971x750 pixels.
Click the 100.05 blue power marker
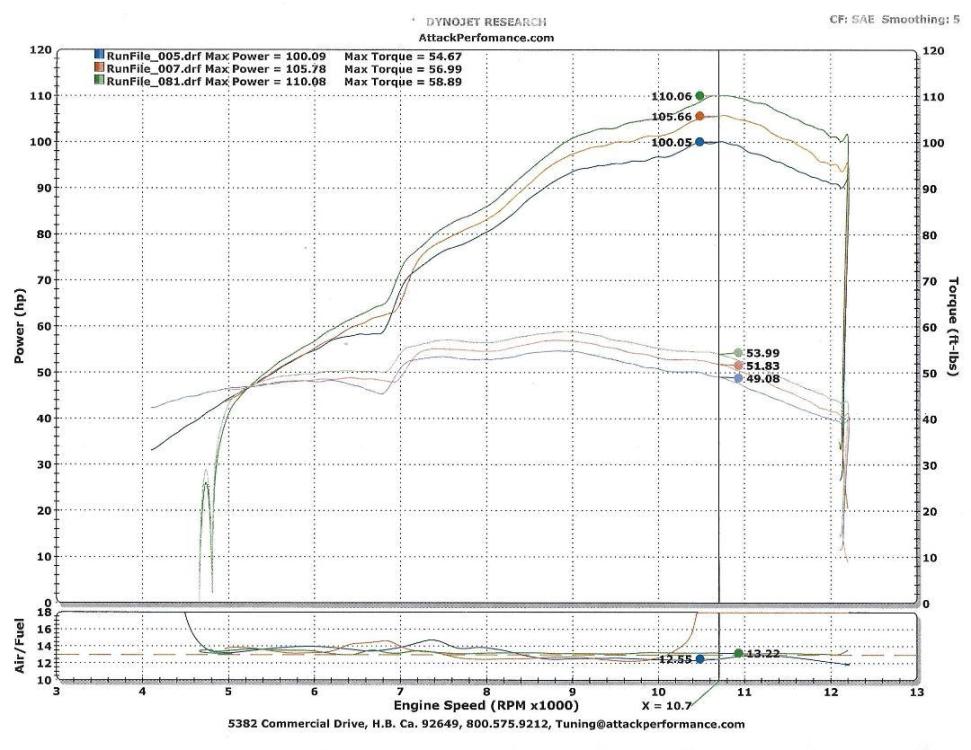click(700, 142)
